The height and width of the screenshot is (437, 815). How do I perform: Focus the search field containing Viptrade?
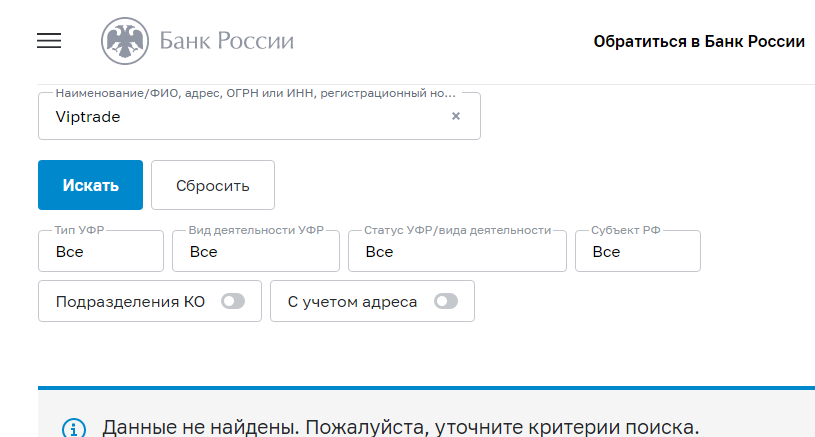240,116
